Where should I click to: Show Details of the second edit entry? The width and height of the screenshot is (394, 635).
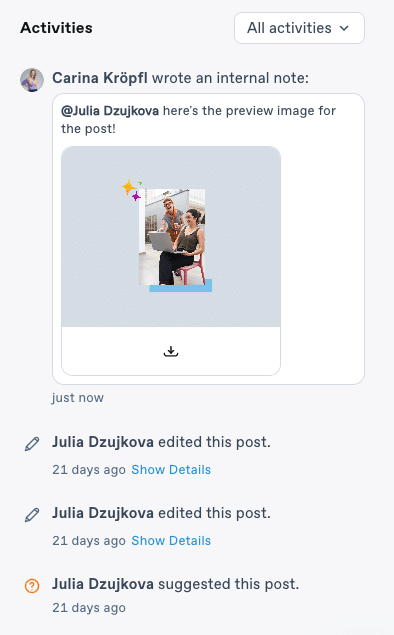pos(171,541)
